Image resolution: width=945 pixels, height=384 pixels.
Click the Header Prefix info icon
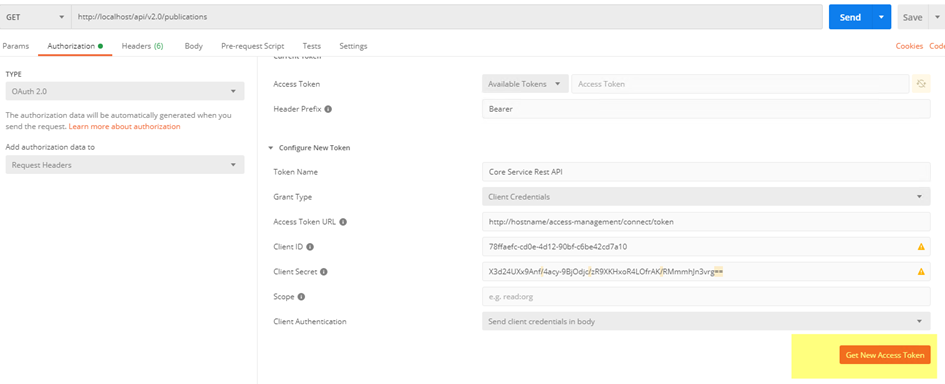(328, 110)
